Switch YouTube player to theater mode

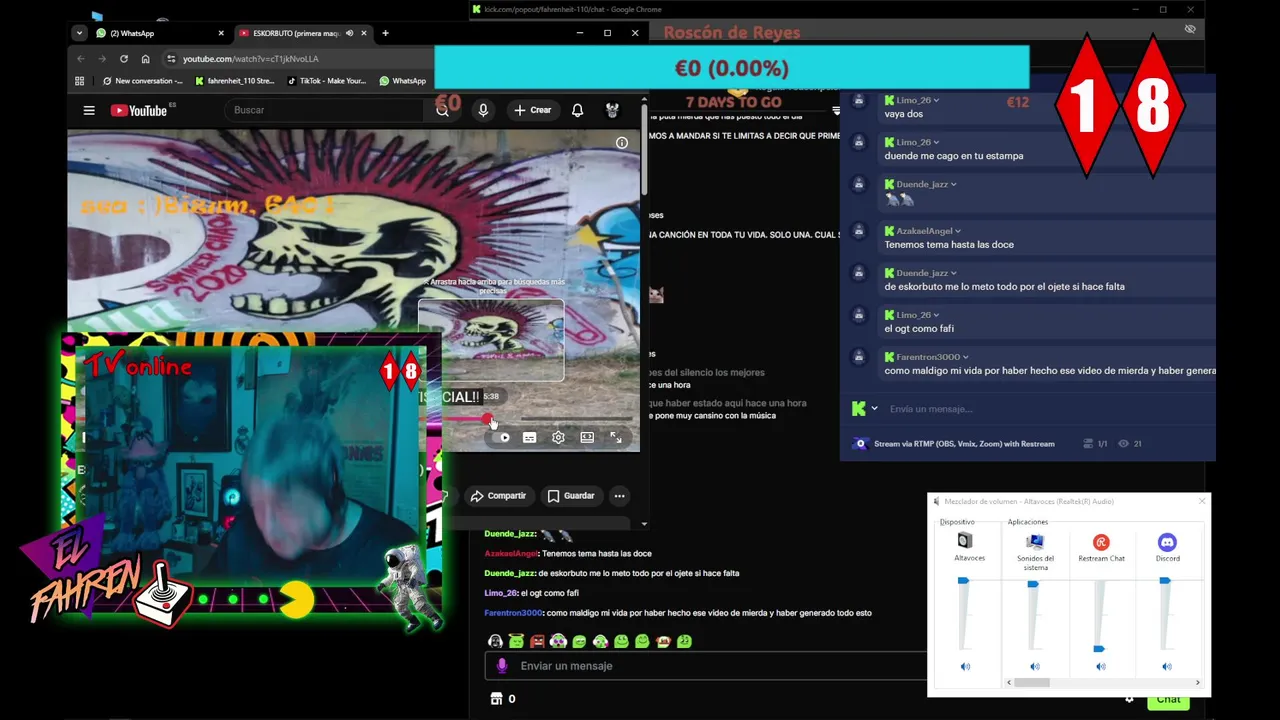587,437
